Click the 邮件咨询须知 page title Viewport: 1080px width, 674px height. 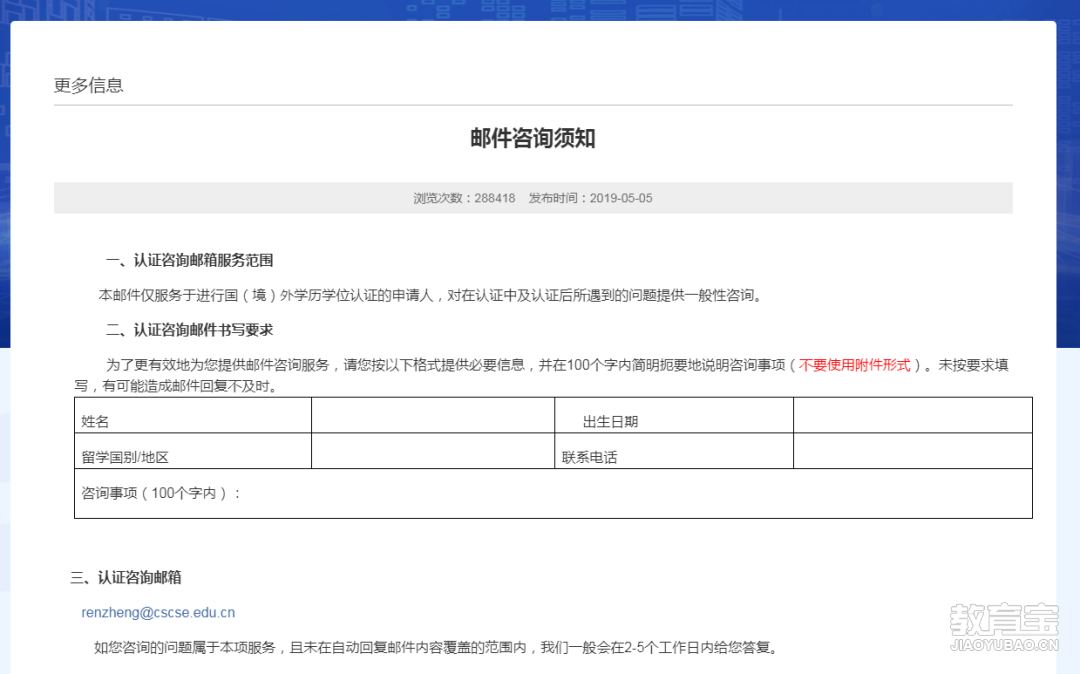click(532, 138)
